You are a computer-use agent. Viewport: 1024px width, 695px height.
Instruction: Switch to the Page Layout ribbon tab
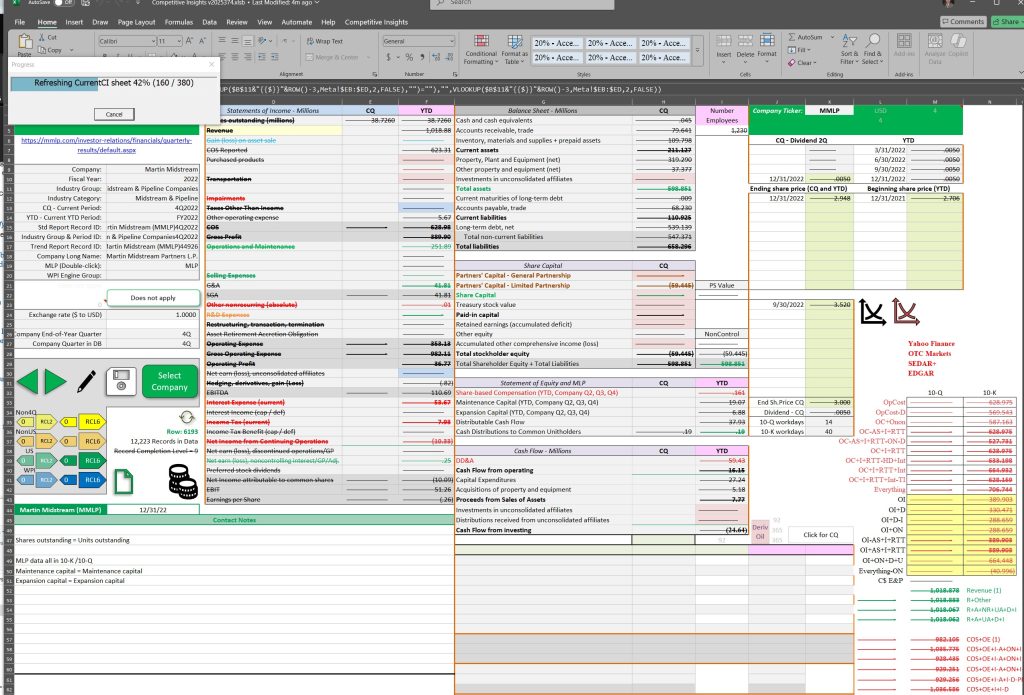136,22
